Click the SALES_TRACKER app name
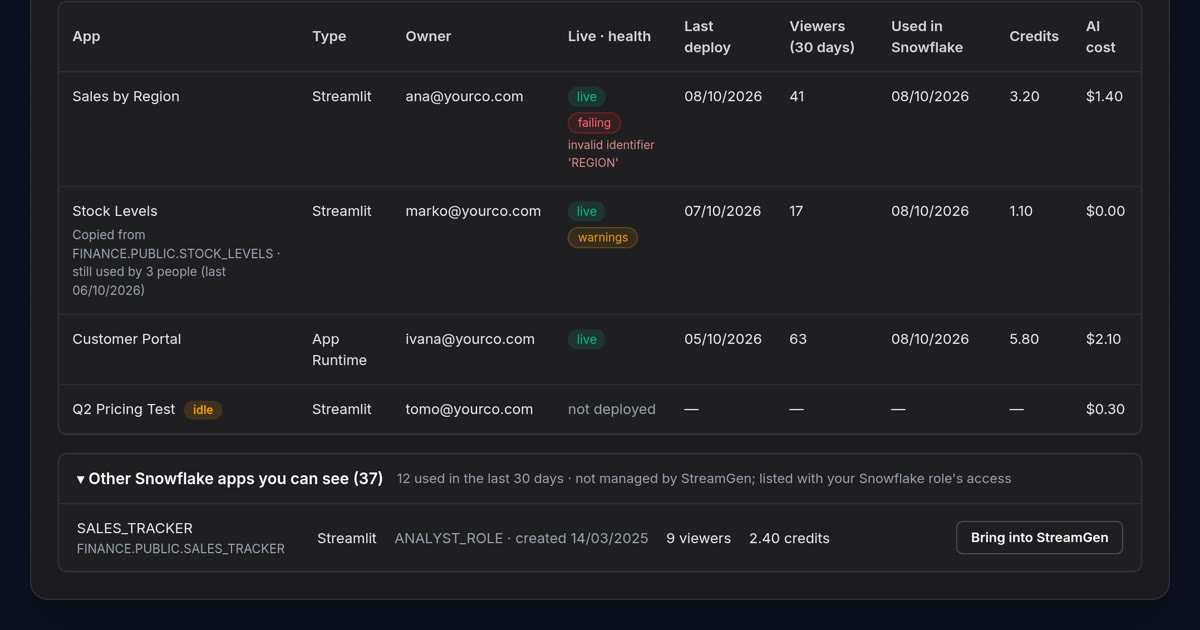Screen dimensions: 1200x630 (x=134, y=529)
